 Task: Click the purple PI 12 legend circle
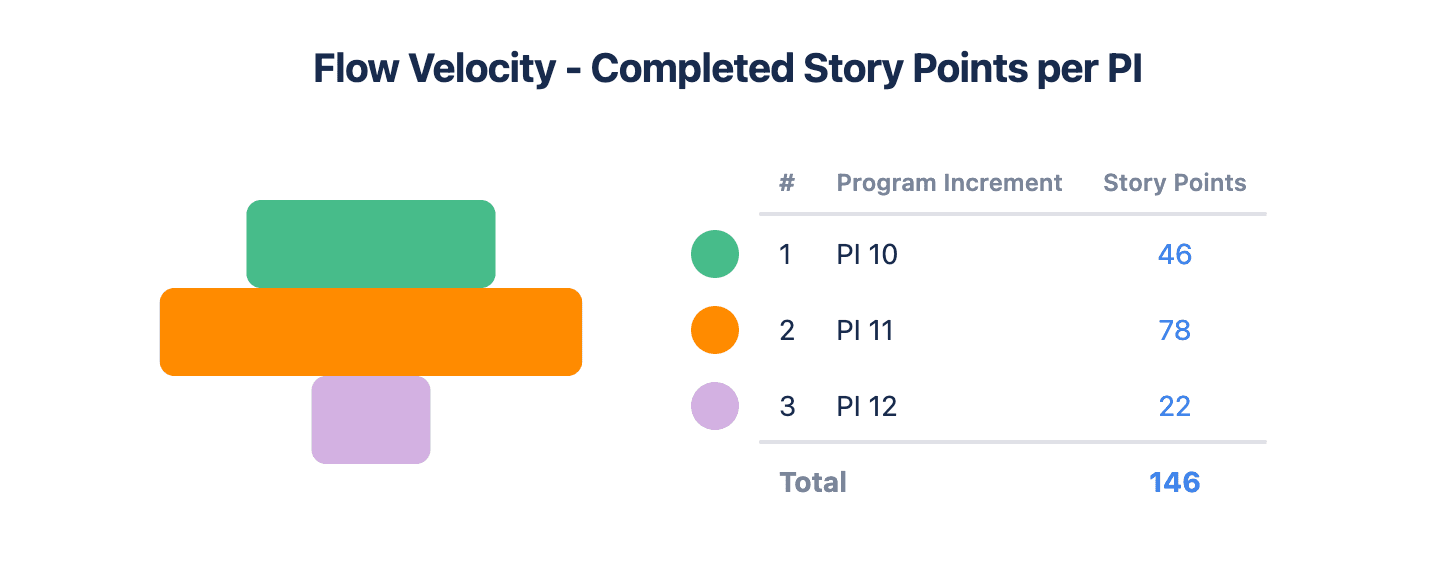coord(715,406)
